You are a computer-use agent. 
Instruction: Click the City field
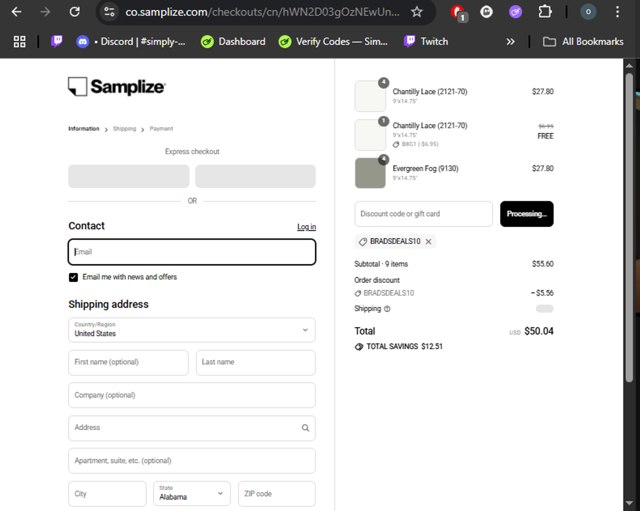click(x=107, y=494)
